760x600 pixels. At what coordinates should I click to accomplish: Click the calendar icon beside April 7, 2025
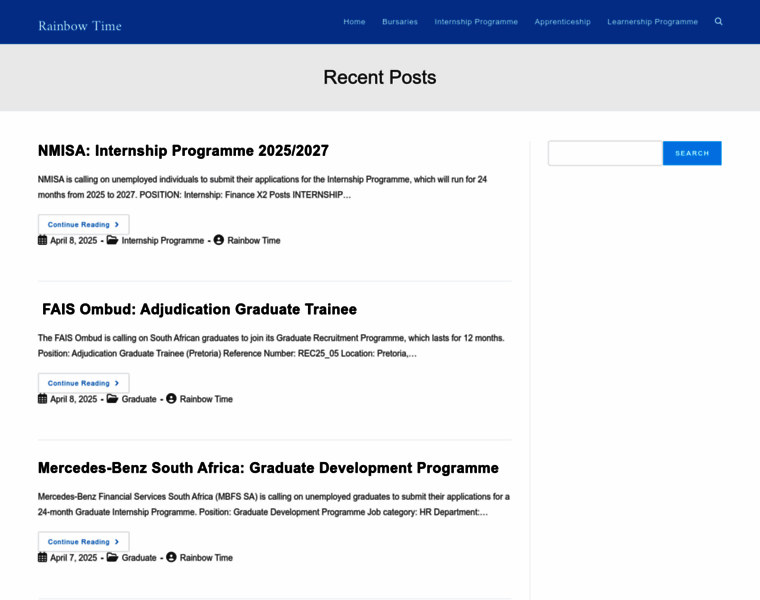point(43,557)
